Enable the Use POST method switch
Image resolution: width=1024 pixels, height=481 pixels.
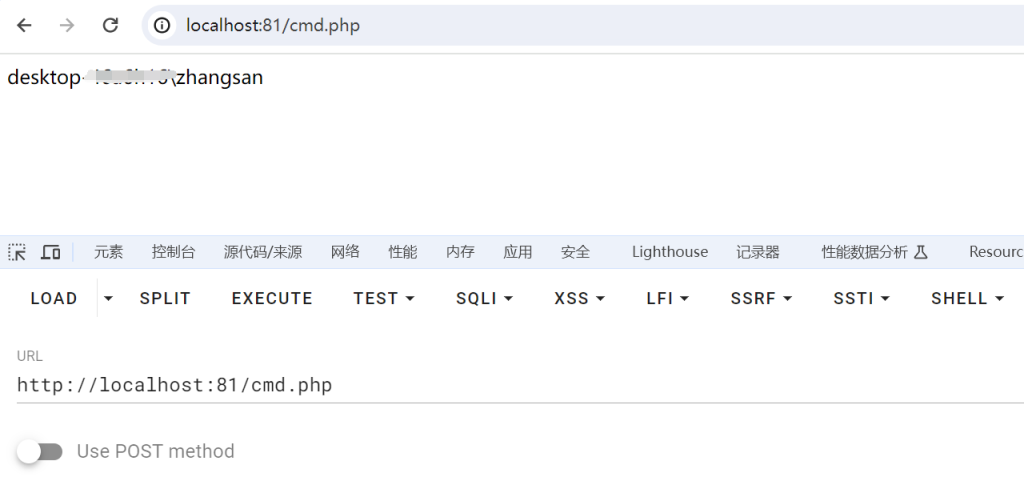[x=39, y=452]
